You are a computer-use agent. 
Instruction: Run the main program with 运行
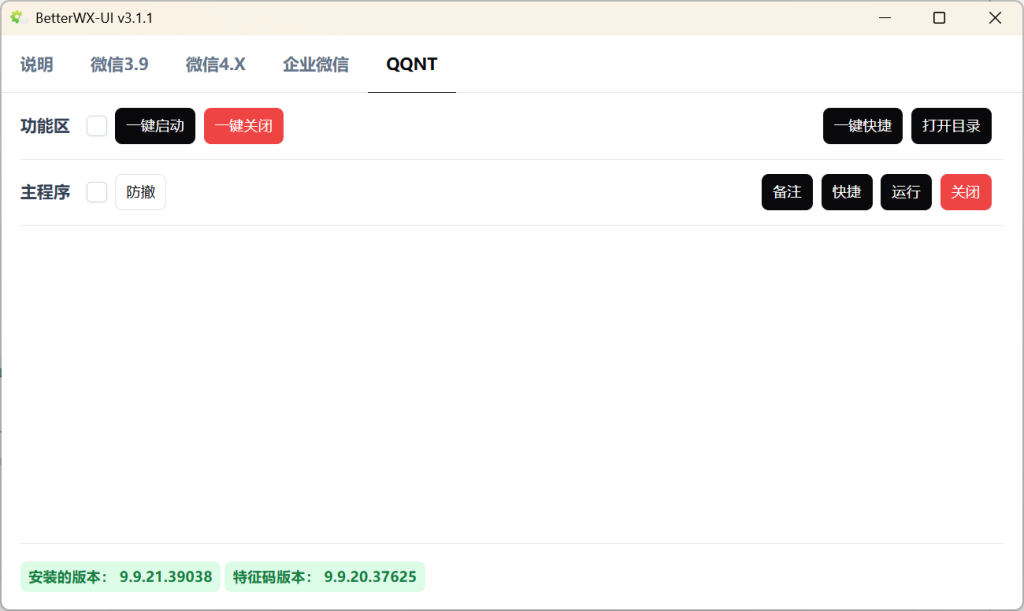906,192
